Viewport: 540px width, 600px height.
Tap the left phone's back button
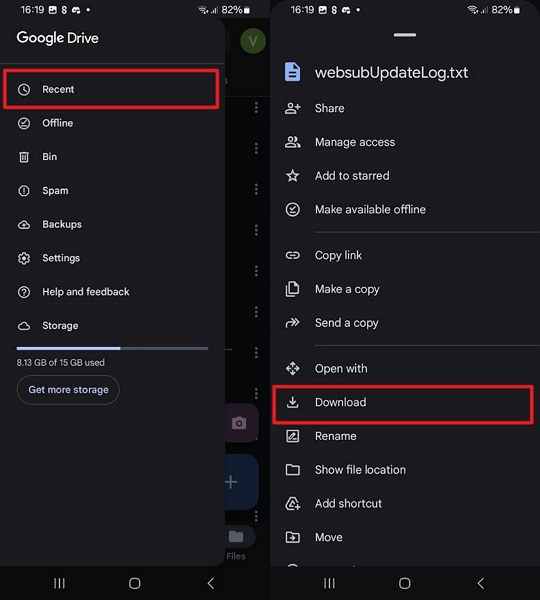(210, 583)
